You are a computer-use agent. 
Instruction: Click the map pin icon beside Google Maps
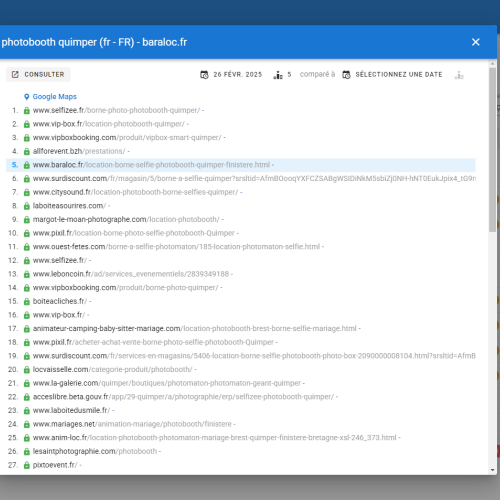(27, 97)
